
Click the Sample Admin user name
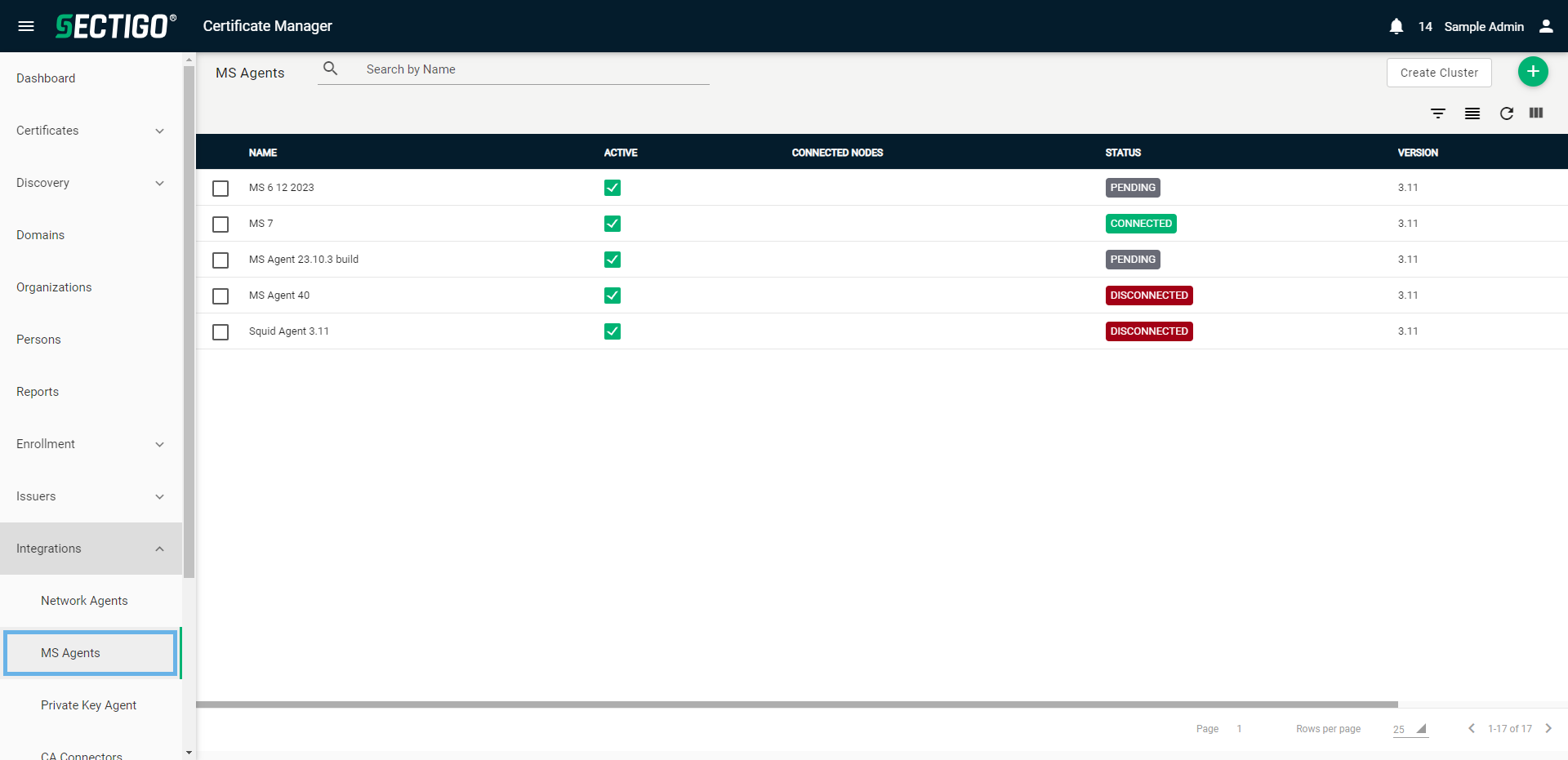(x=1484, y=26)
